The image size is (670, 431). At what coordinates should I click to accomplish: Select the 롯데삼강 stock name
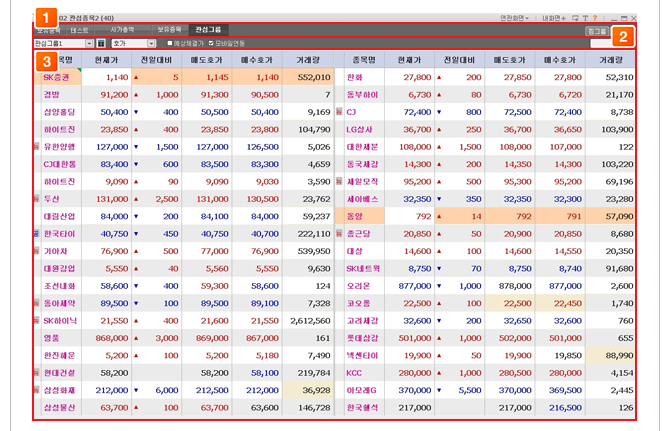(362, 338)
